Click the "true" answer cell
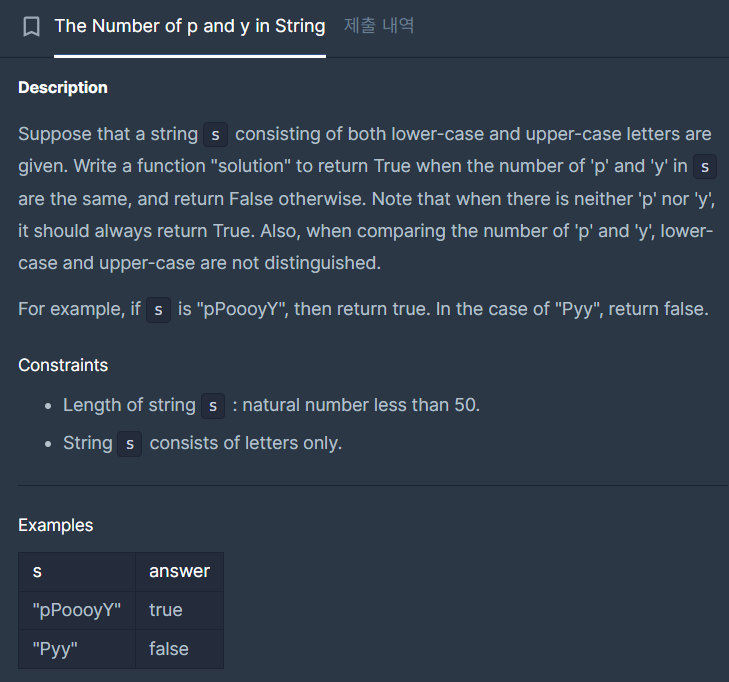Image resolution: width=729 pixels, height=682 pixels. [x=166, y=610]
